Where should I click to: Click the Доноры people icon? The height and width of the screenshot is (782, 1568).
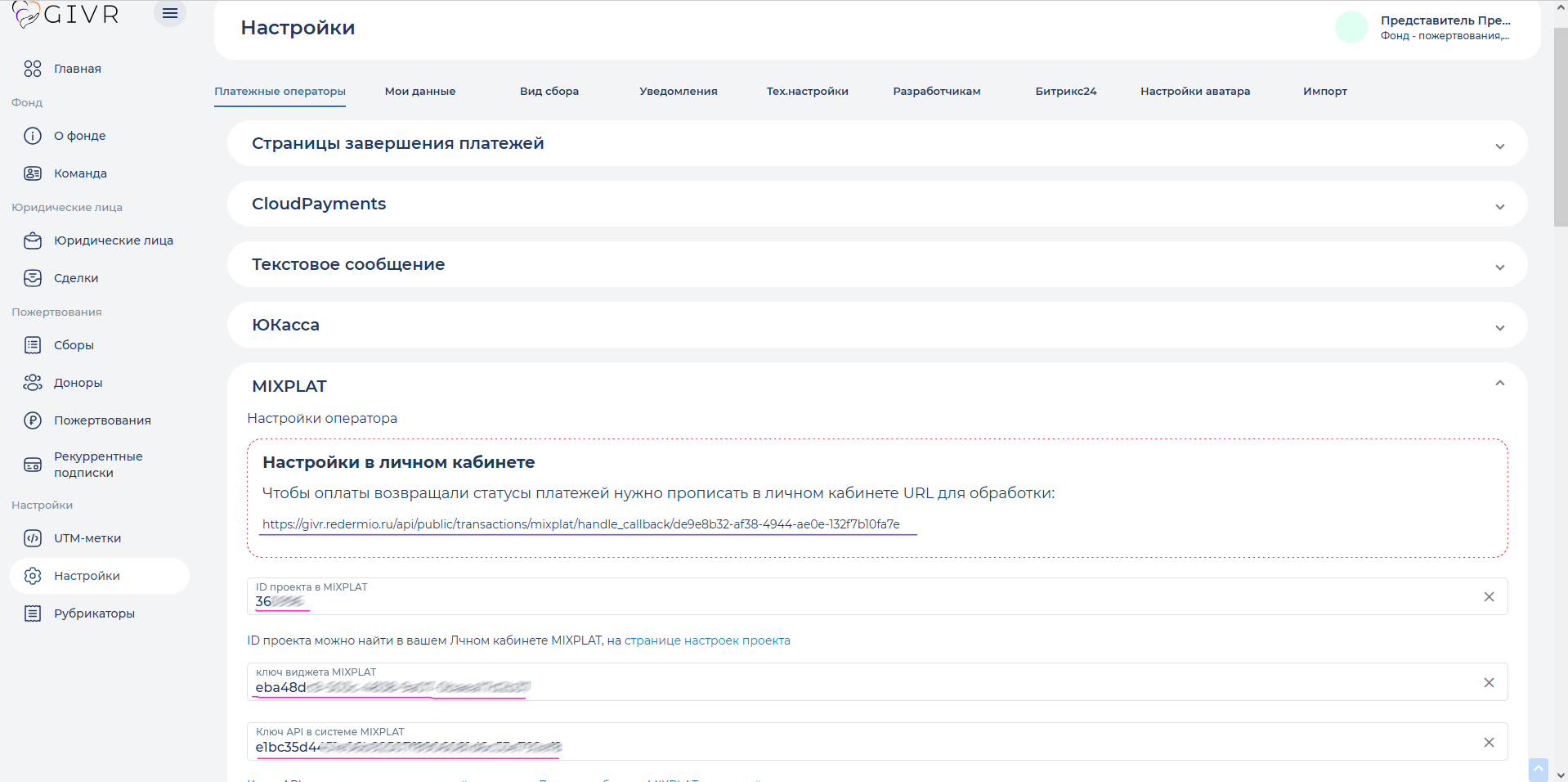pyautogui.click(x=33, y=383)
